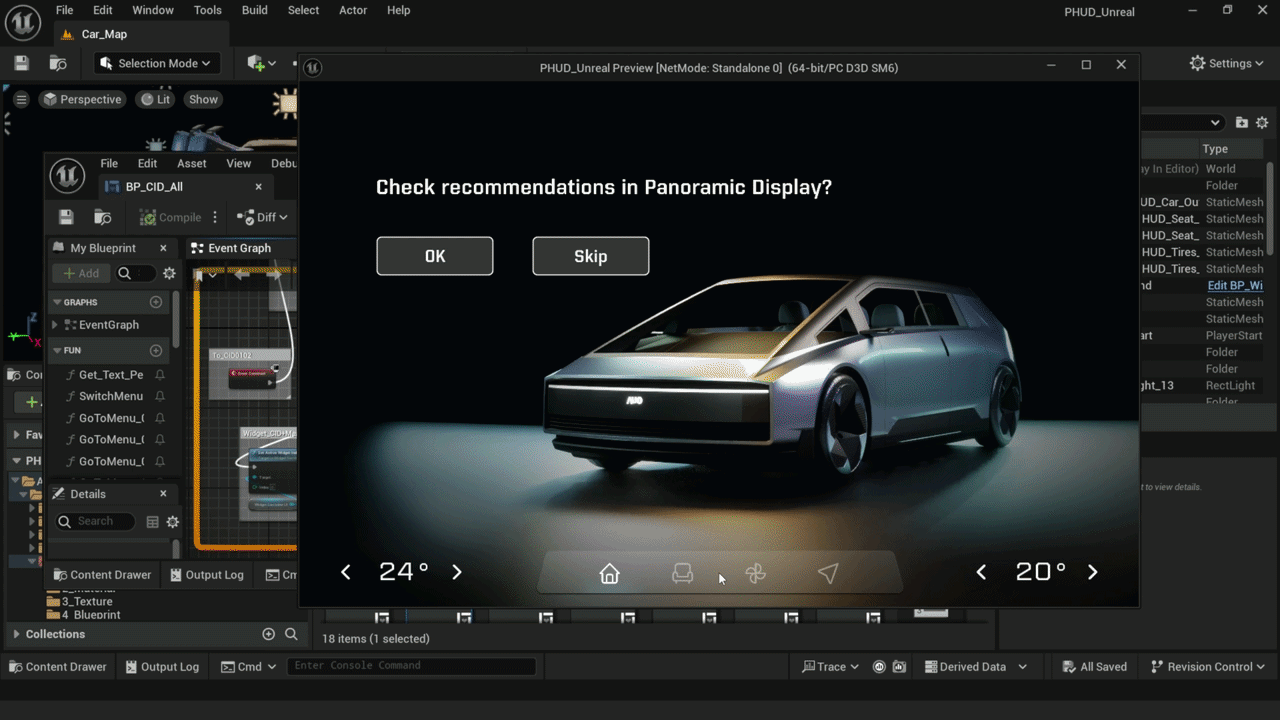Select the seat icon in bottom dock
Image resolution: width=1280 pixels, height=720 pixels.
click(x=682, y=573)
